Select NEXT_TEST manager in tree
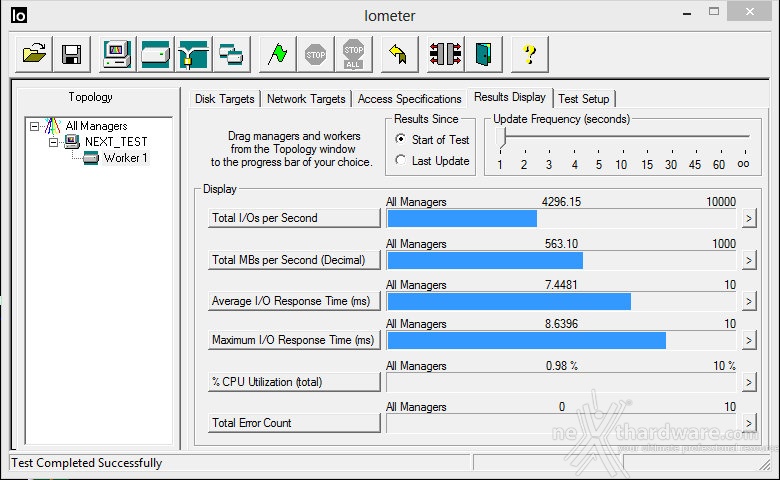 (116, 142)
